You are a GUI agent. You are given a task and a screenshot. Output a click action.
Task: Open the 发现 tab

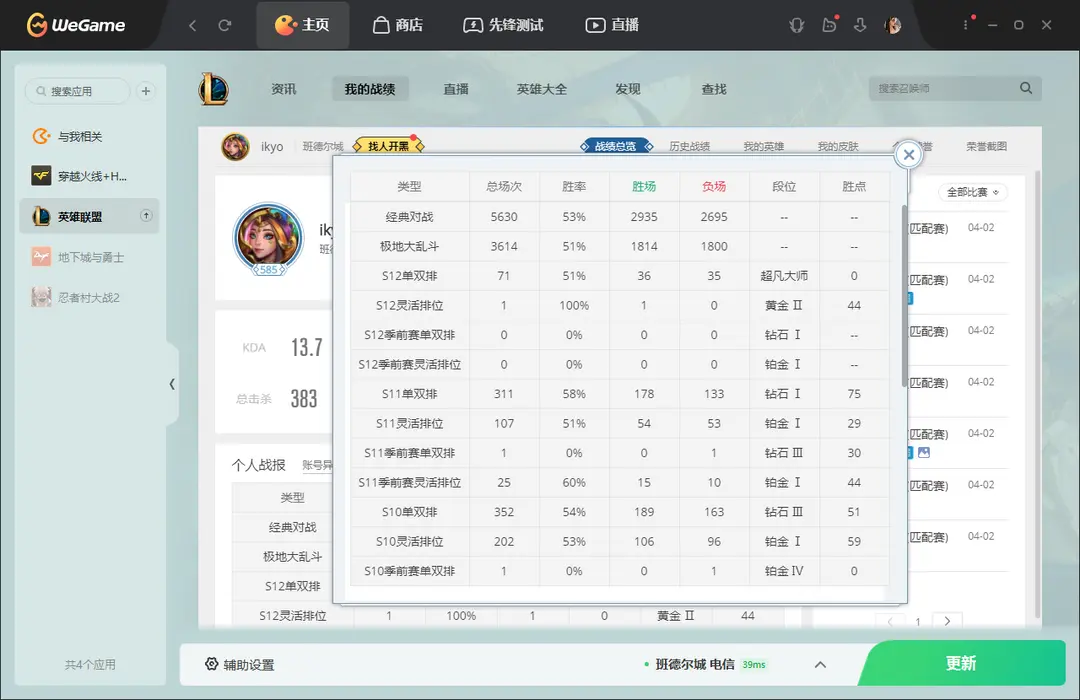[x=627, y=89]
